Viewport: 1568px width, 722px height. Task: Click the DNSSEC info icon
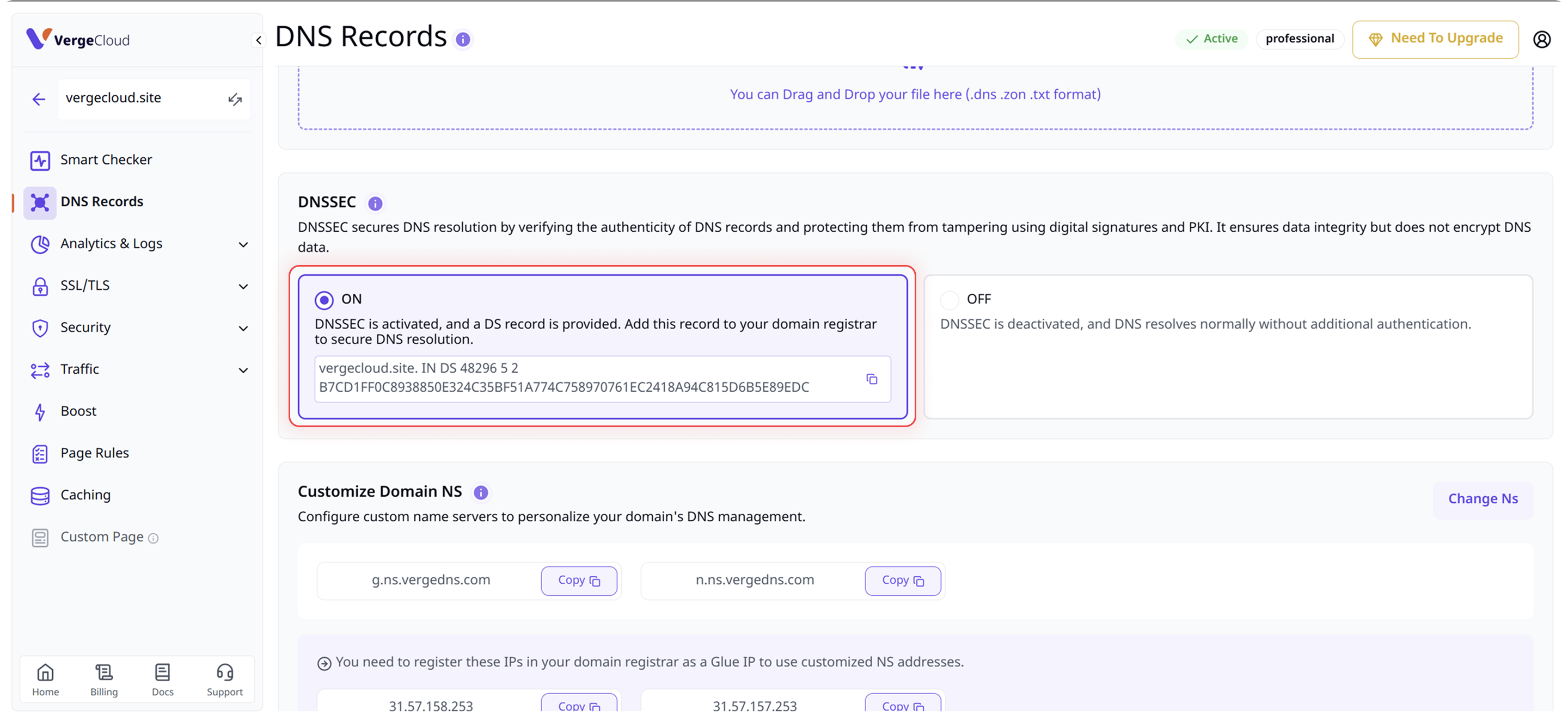[375, 203]
